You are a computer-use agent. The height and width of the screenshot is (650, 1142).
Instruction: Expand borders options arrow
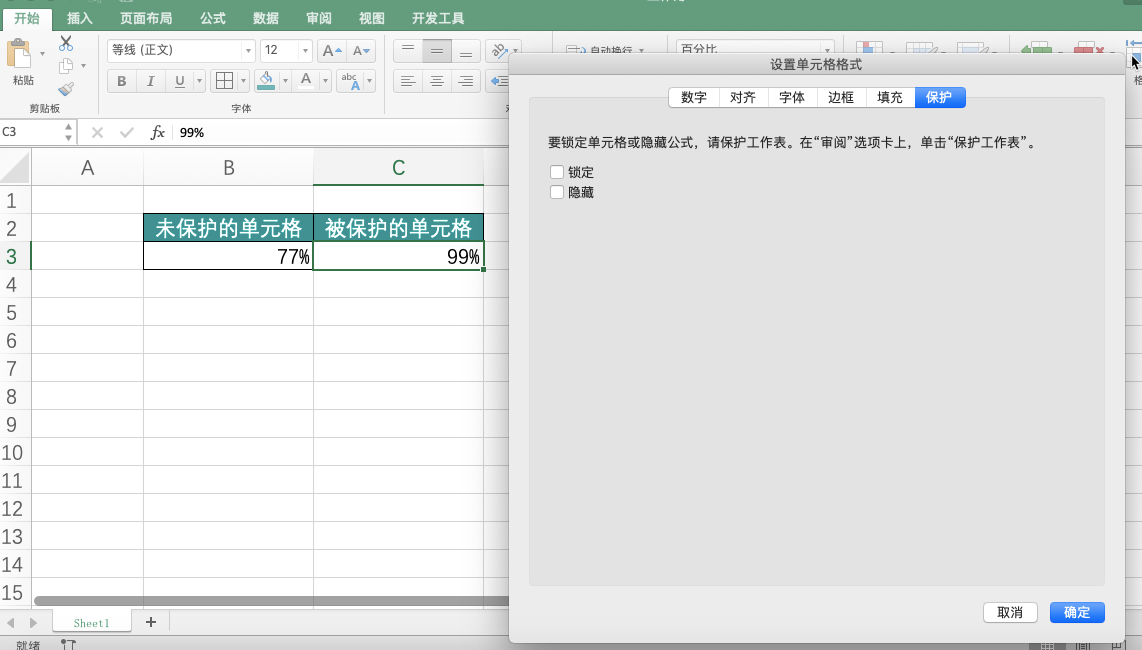243,81
